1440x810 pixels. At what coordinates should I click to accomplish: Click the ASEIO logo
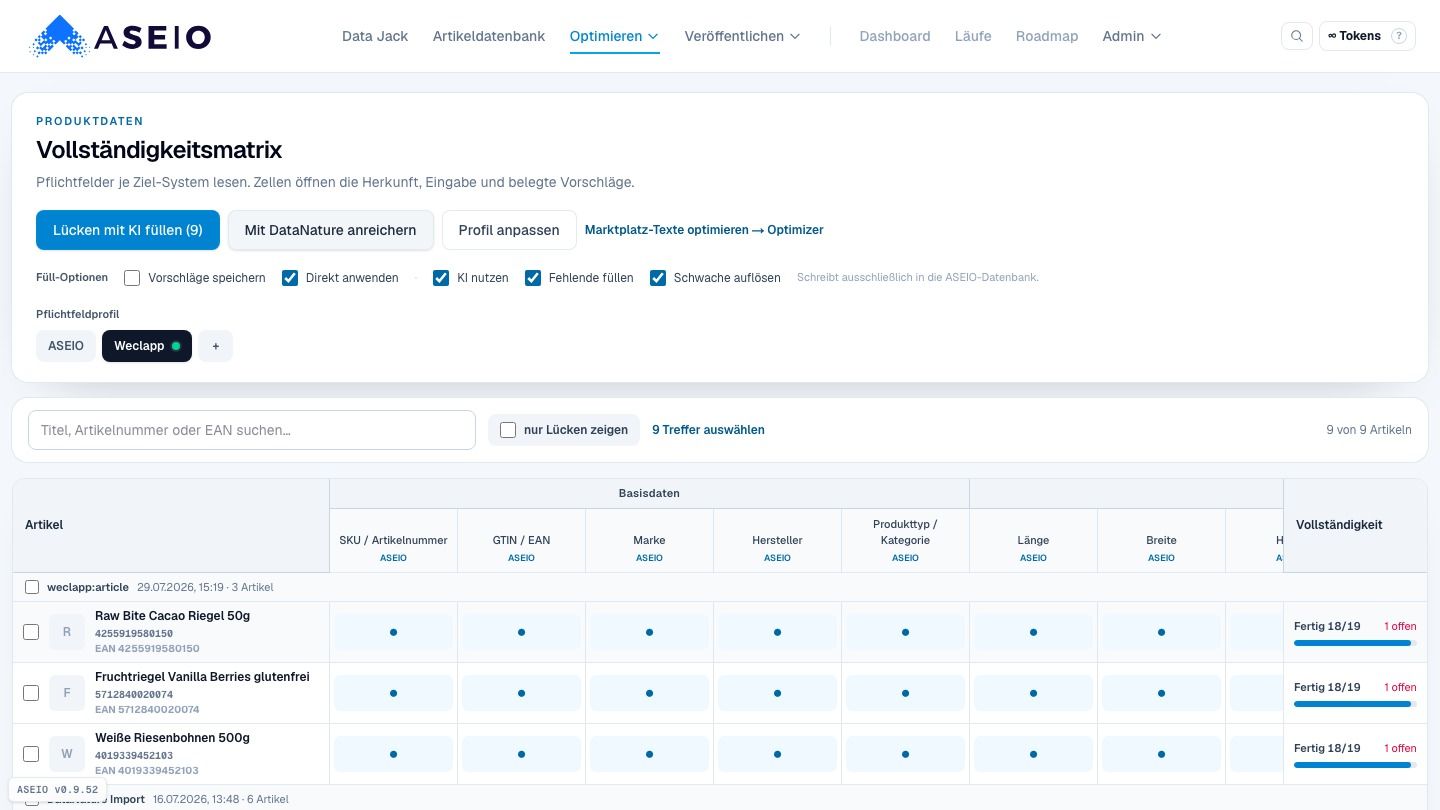(121, 36)
